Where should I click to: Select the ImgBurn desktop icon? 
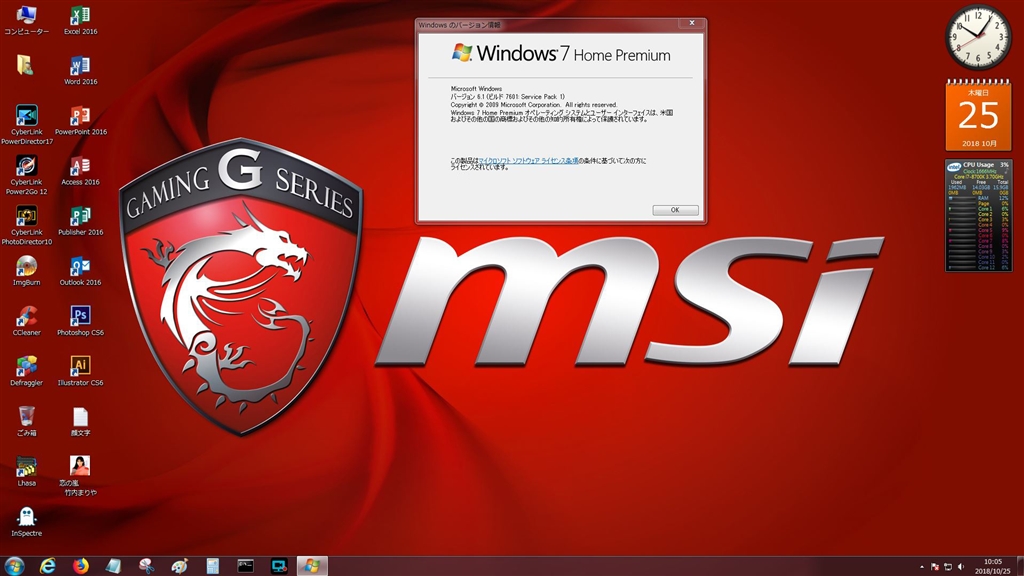click(27, 271)
